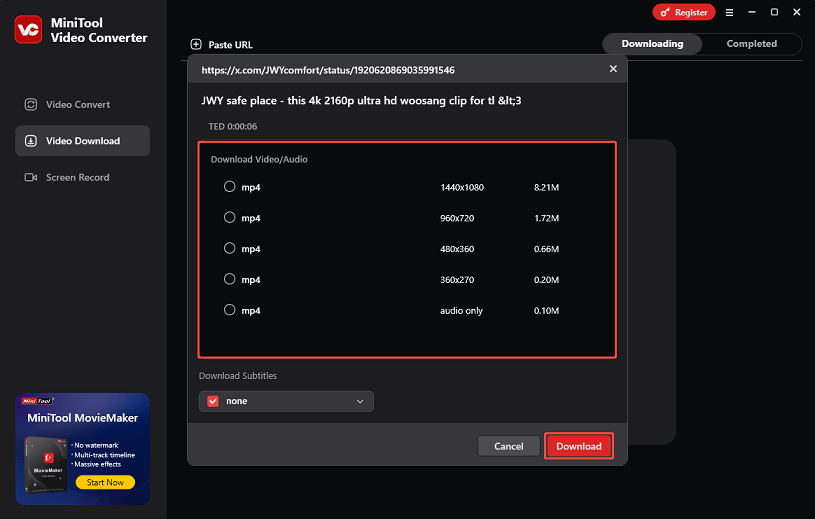Click the Register button
Image resolution: width=815 pixels, height=519 pixels.
(683, 12)
